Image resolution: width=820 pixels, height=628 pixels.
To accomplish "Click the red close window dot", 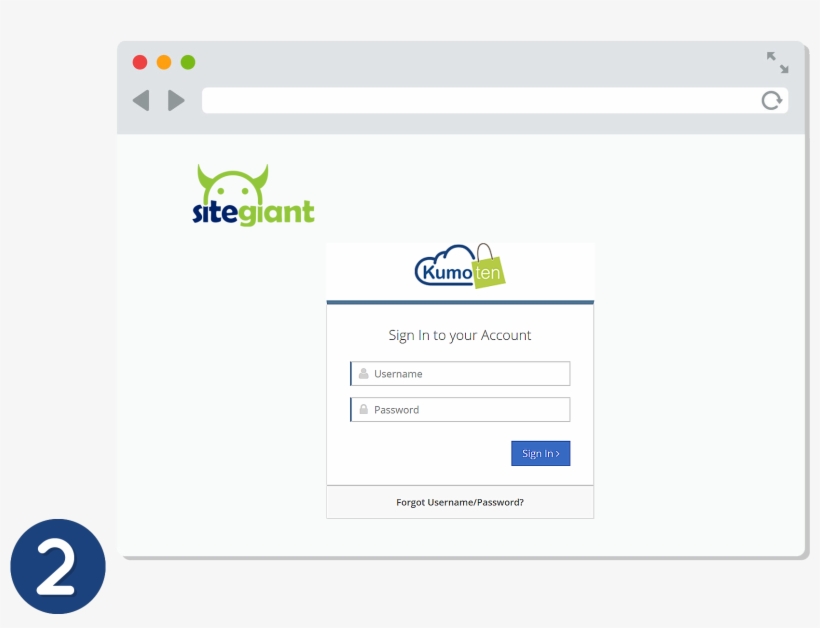I will point(140,62).
